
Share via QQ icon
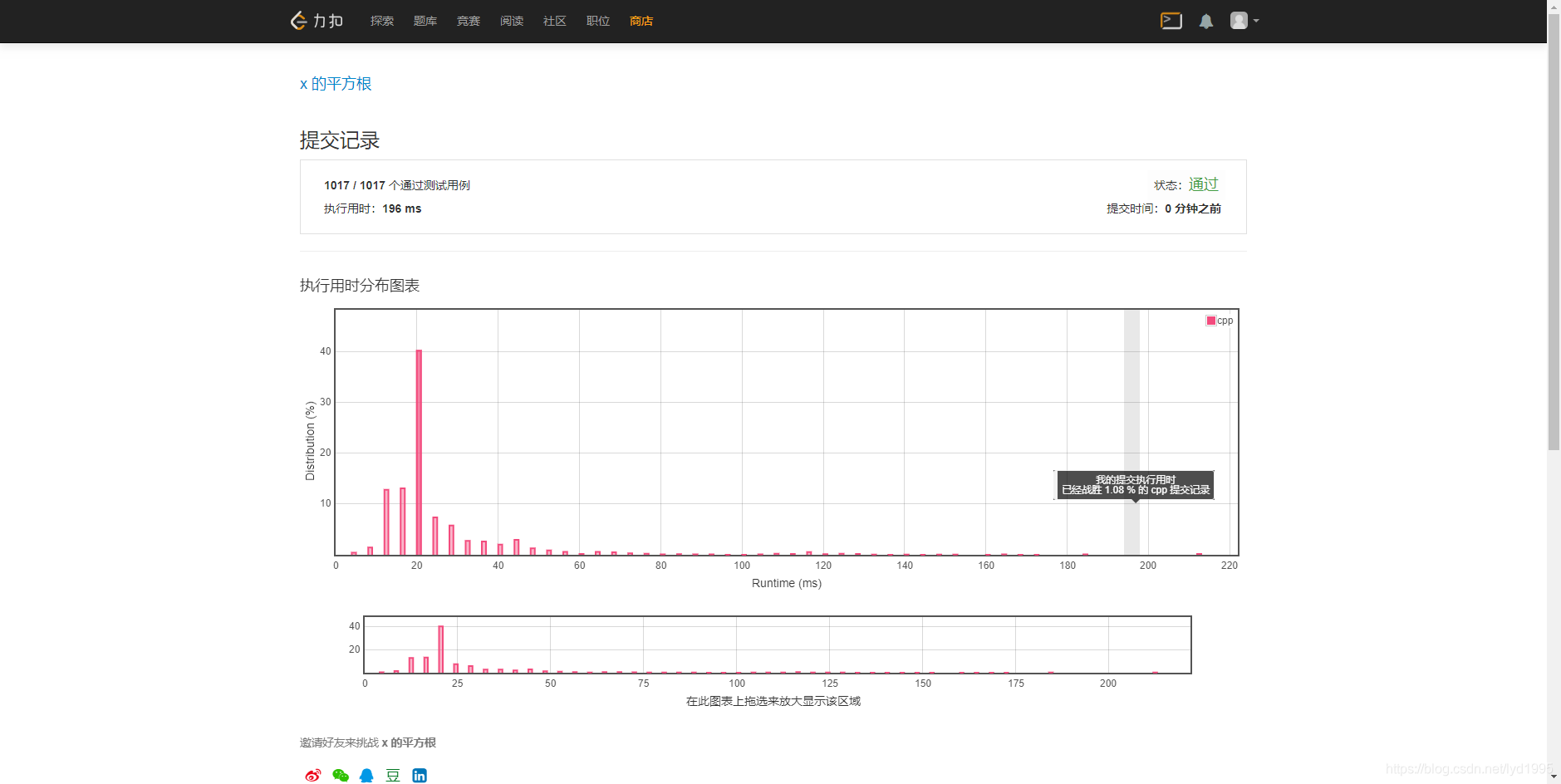(x=366, y=775)
